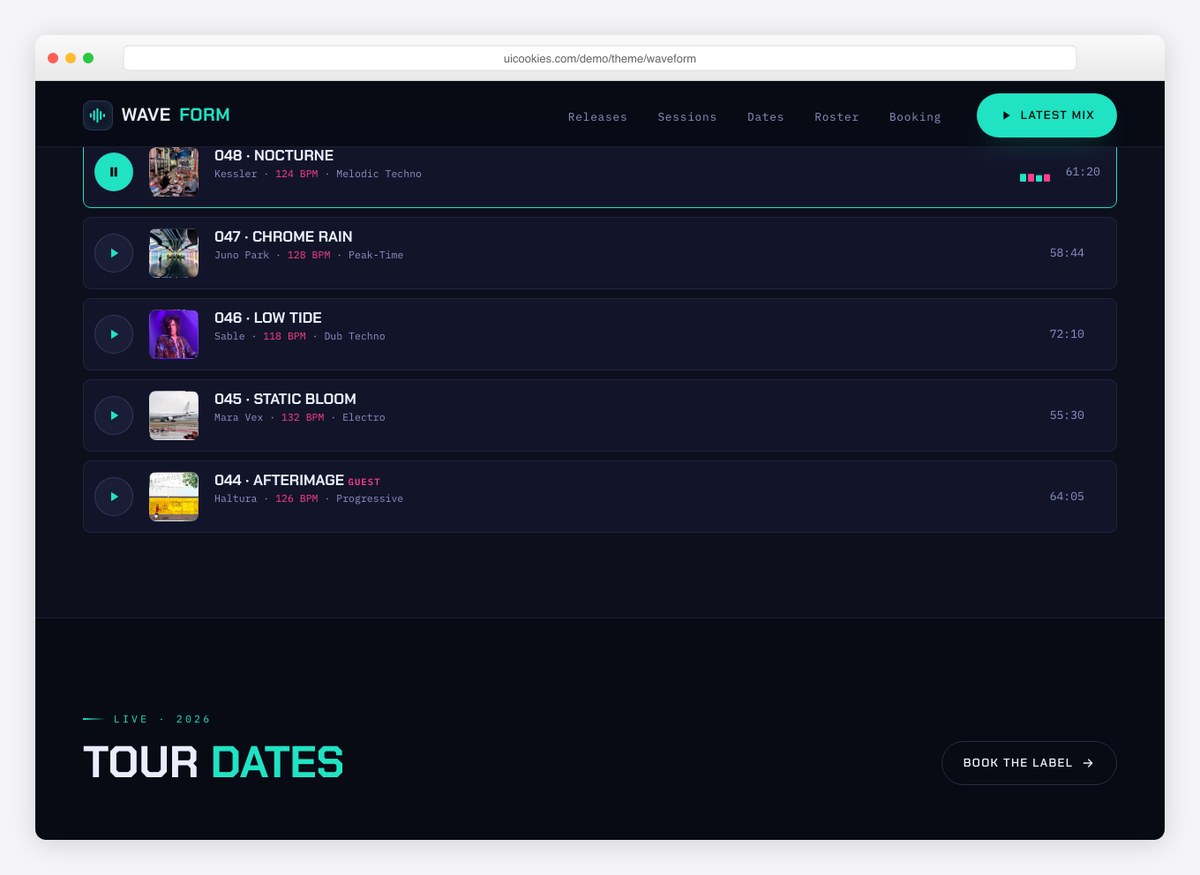Open the 047 Chrome Rain cover thumbnail
Viewport: 1200px width, 875px height.
[174, 253]
